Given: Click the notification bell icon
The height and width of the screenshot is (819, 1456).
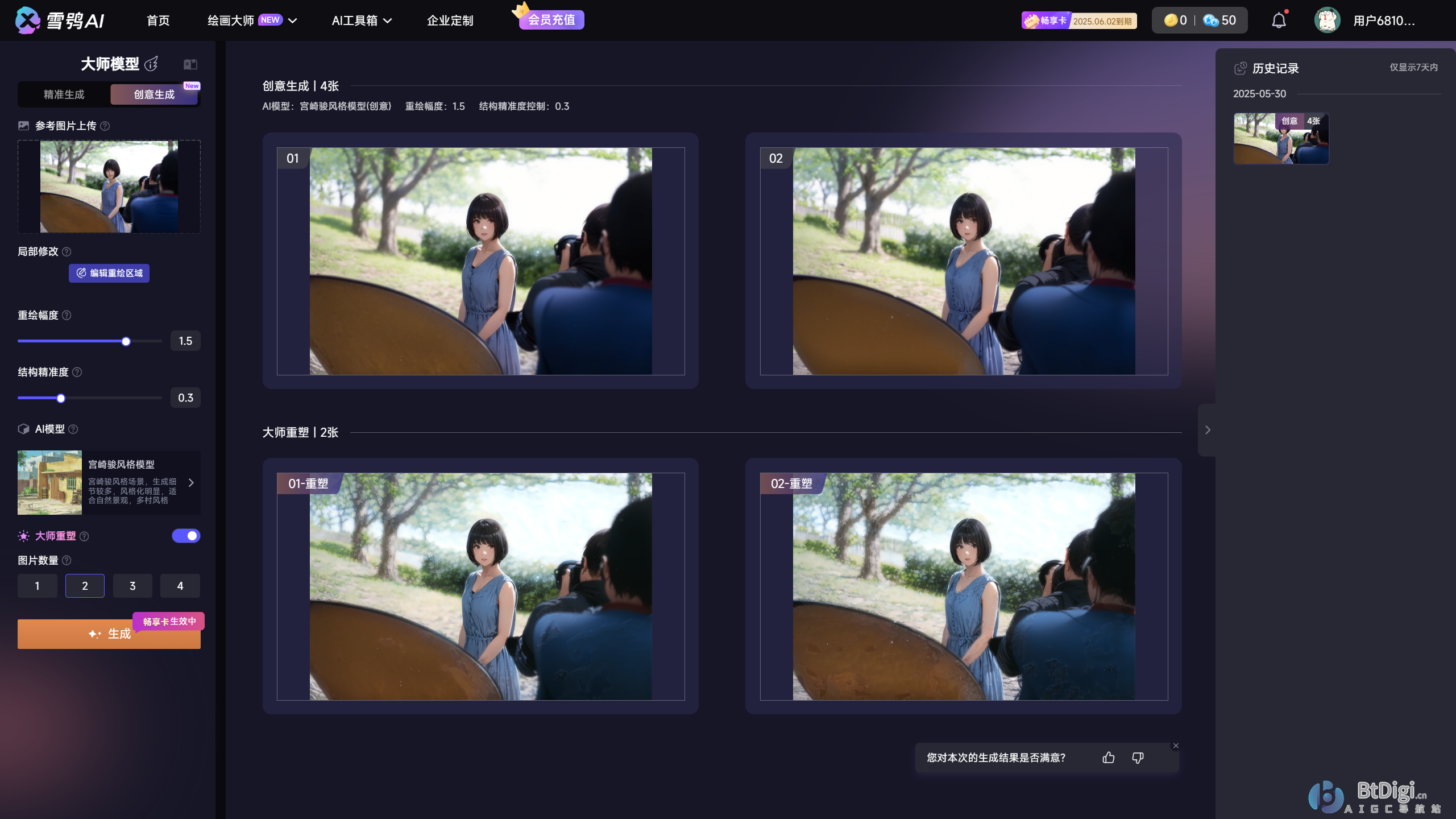Looking at the screenshot, I should click(x=1279, y=20).
